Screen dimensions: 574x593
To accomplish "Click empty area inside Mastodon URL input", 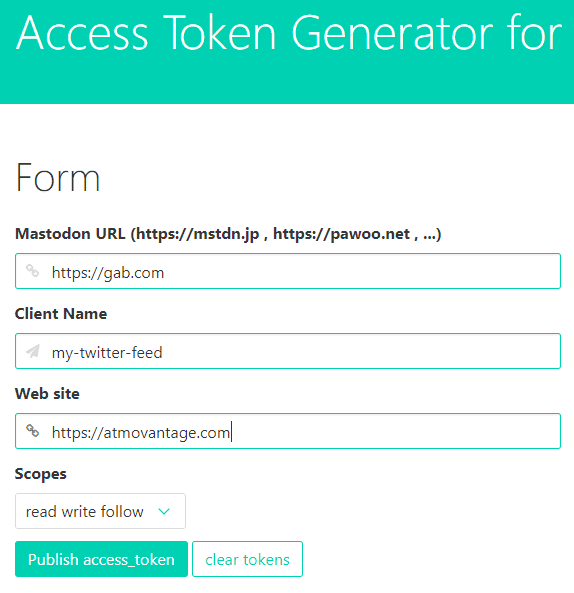I will pos(361,271).
